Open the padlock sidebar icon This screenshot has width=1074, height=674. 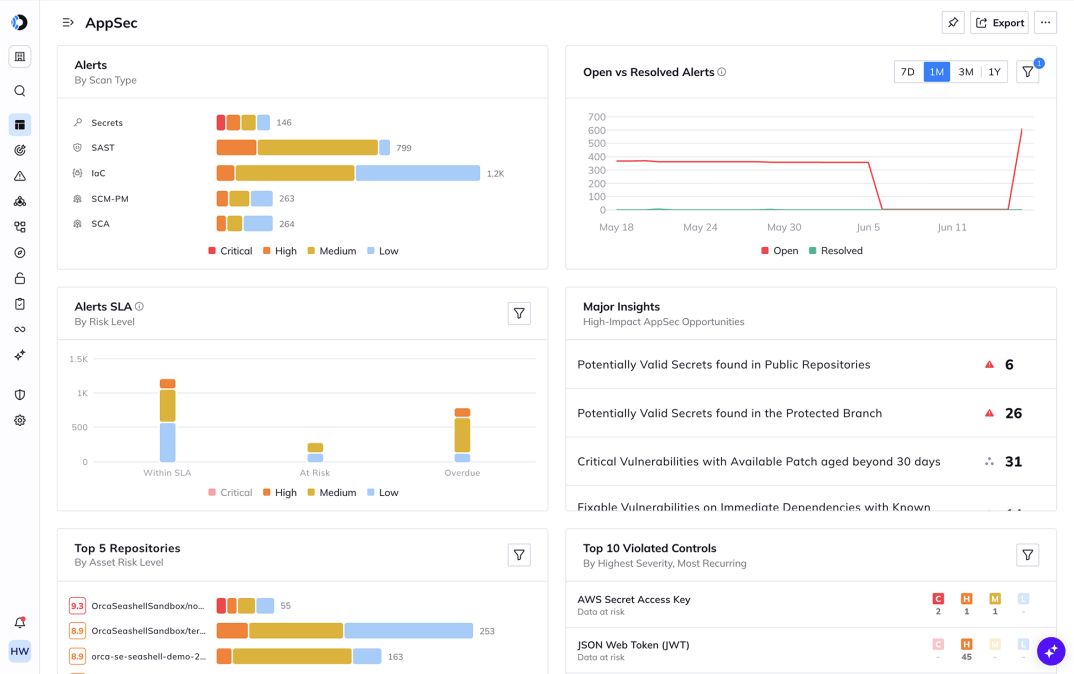(20, 278)
